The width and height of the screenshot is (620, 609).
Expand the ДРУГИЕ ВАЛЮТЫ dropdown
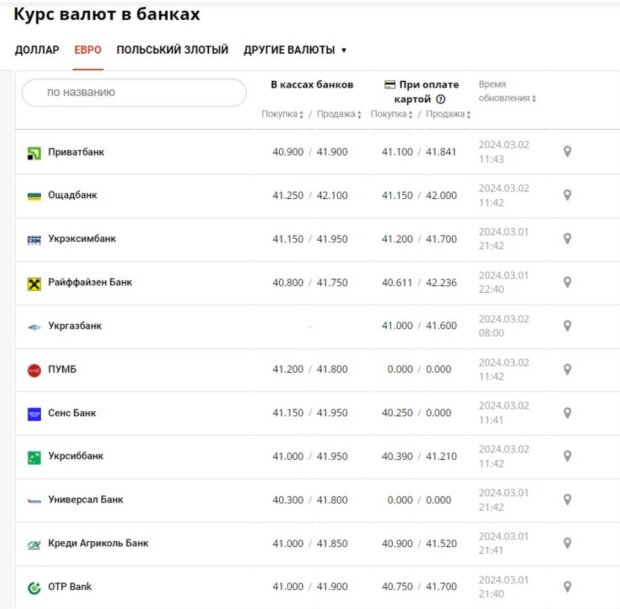[298, 50]
